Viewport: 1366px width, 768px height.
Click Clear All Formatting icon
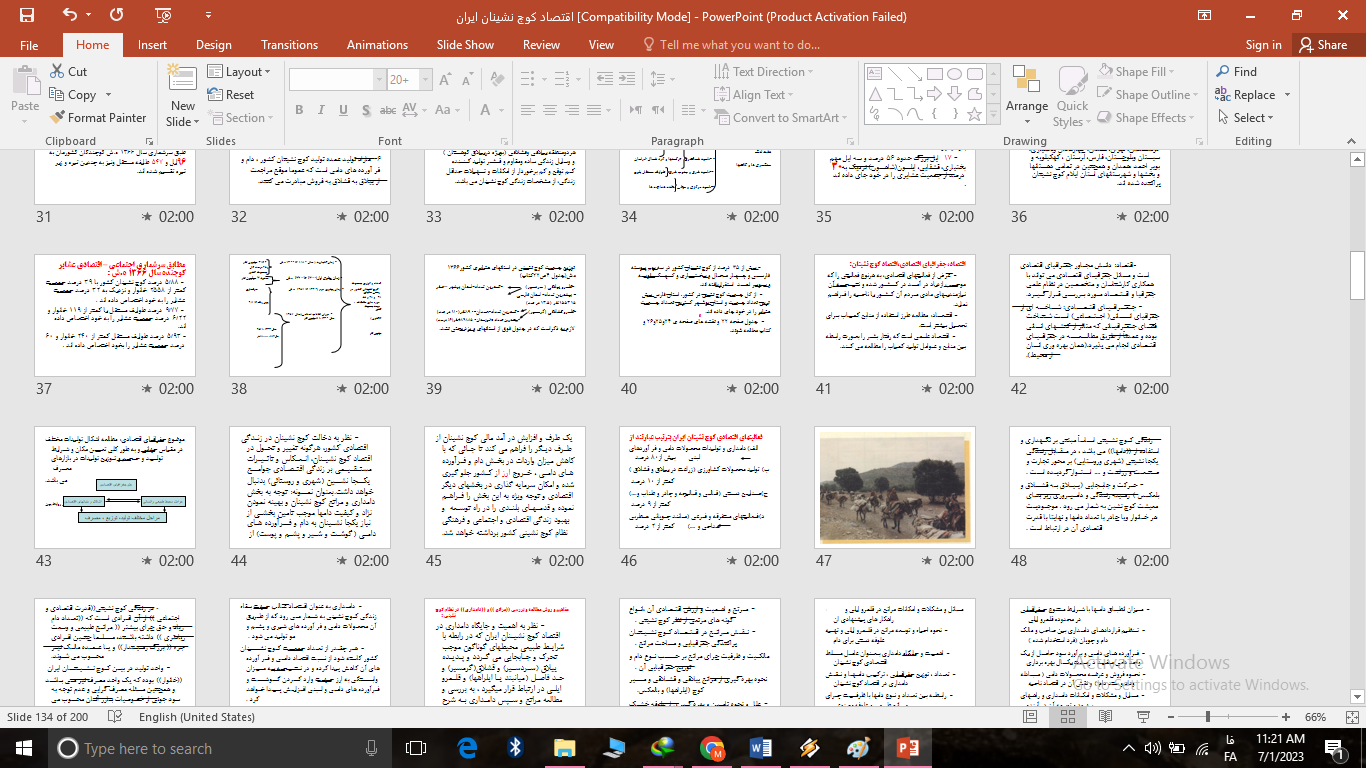point(497,79)
